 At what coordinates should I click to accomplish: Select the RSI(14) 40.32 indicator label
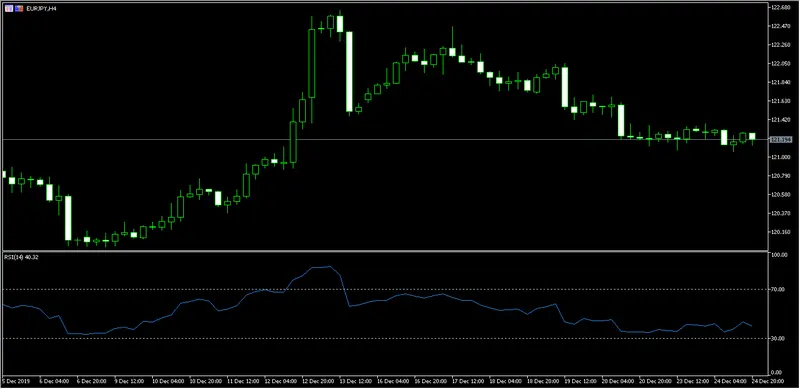point(21,257)
